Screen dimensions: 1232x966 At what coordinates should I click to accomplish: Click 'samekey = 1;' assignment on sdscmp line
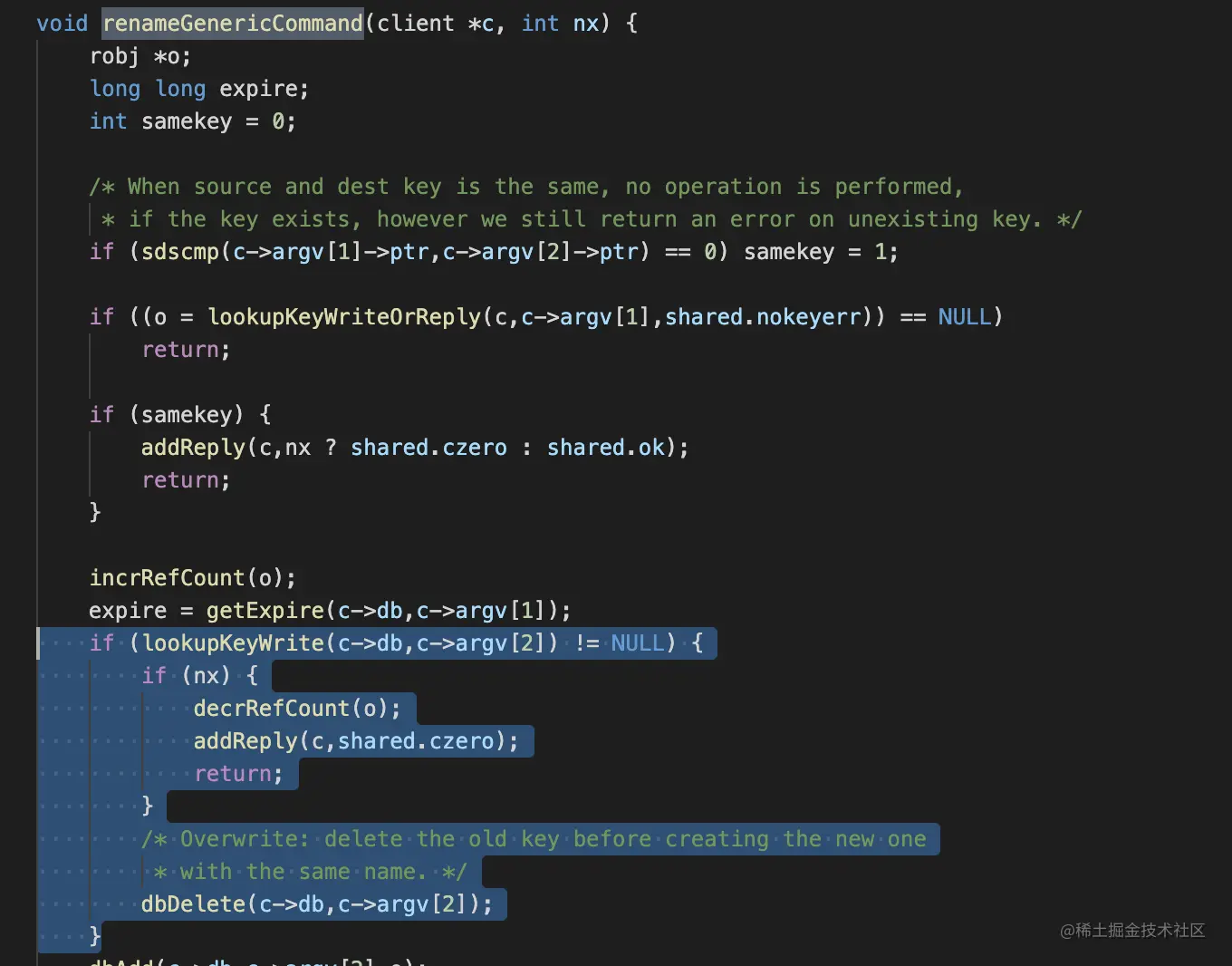(821, 252)
